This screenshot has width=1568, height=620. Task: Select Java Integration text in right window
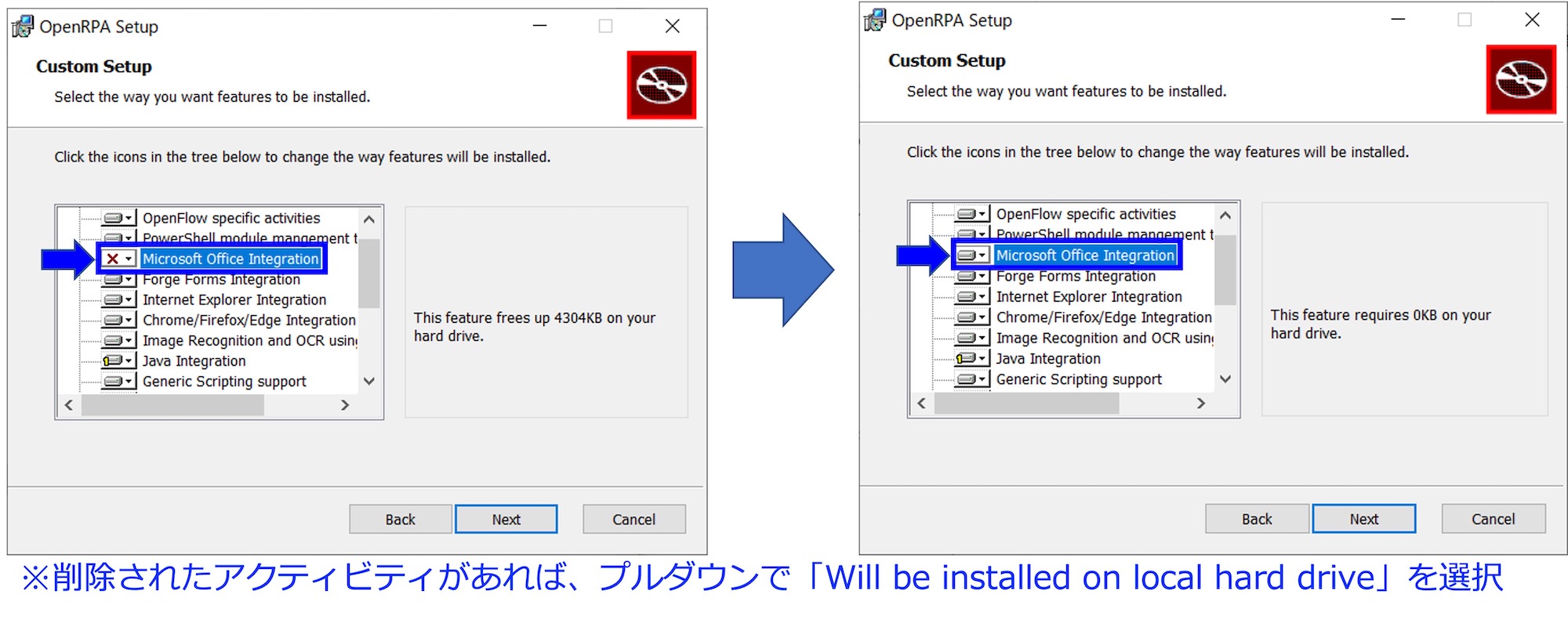1048,358
